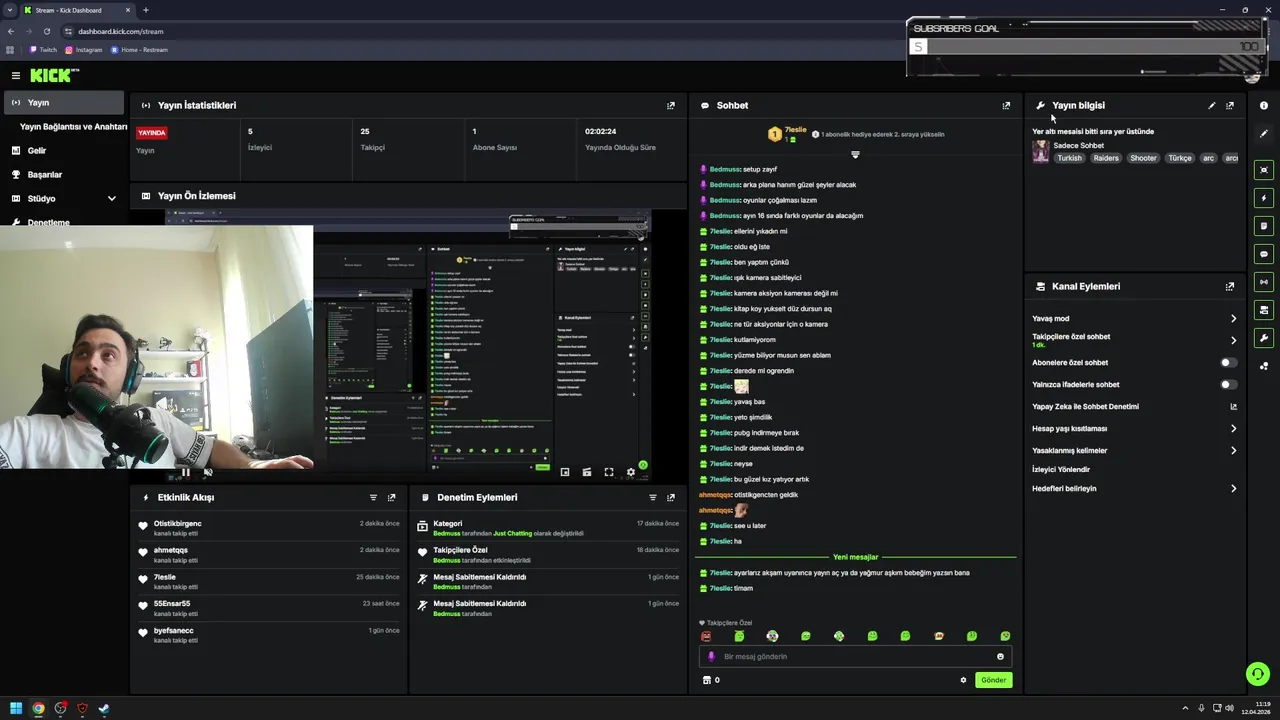Select Yayın in the left sidebar

tap(62, 103)
